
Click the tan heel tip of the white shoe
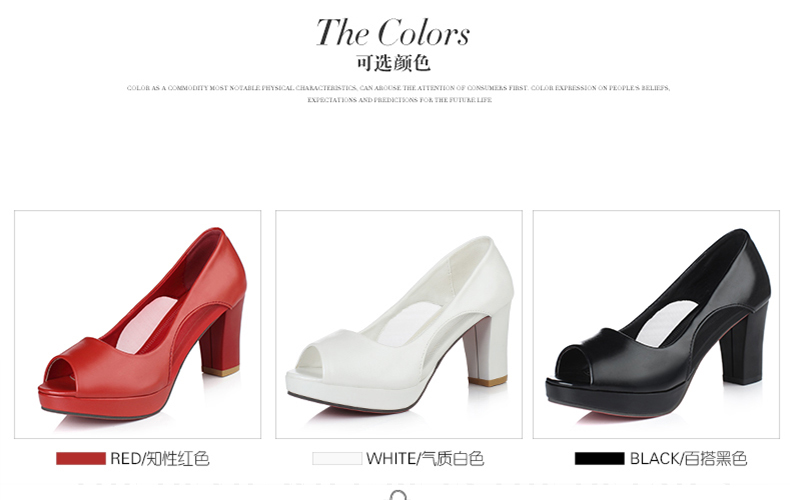point(487,381)
